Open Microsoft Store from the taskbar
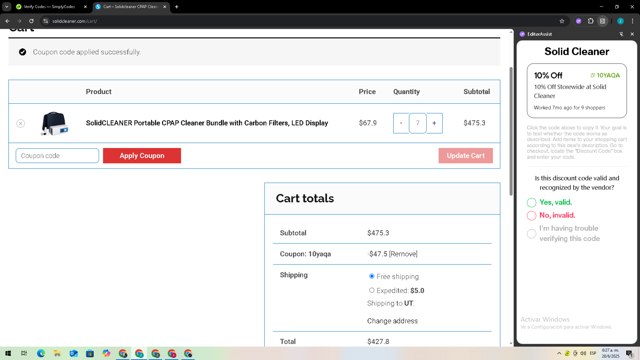Image resolution: width=640 pixels, height=360 pixels. tap(90, 353)
